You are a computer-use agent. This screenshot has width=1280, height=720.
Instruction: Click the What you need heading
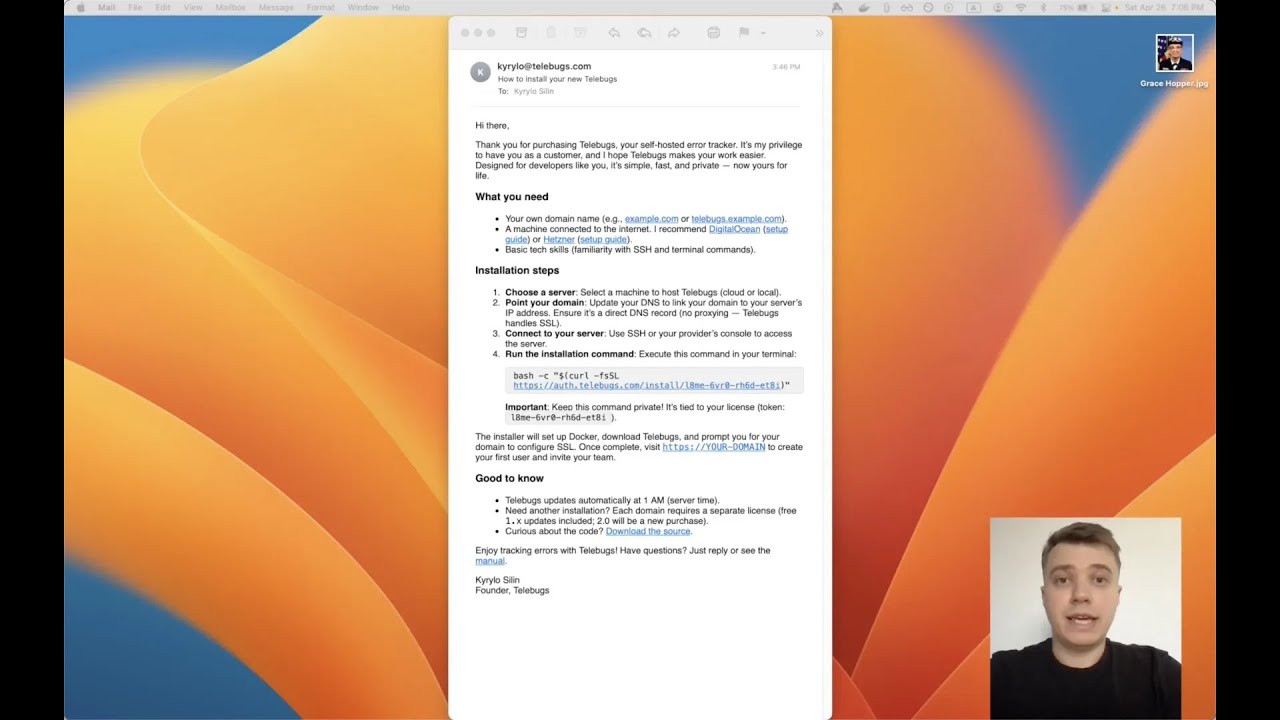(x=512, y=197)
